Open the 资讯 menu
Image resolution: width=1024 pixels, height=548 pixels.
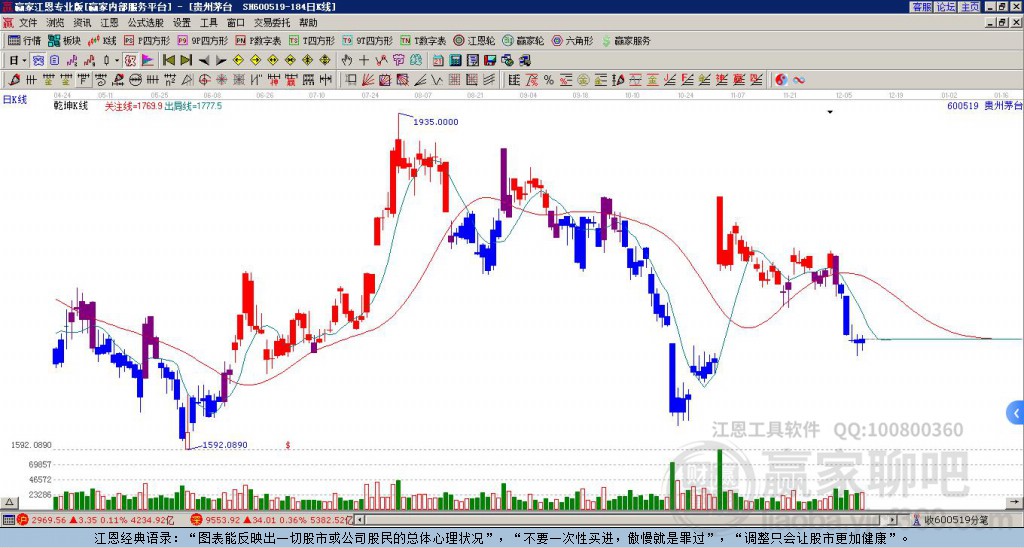(x=82, y=23)
